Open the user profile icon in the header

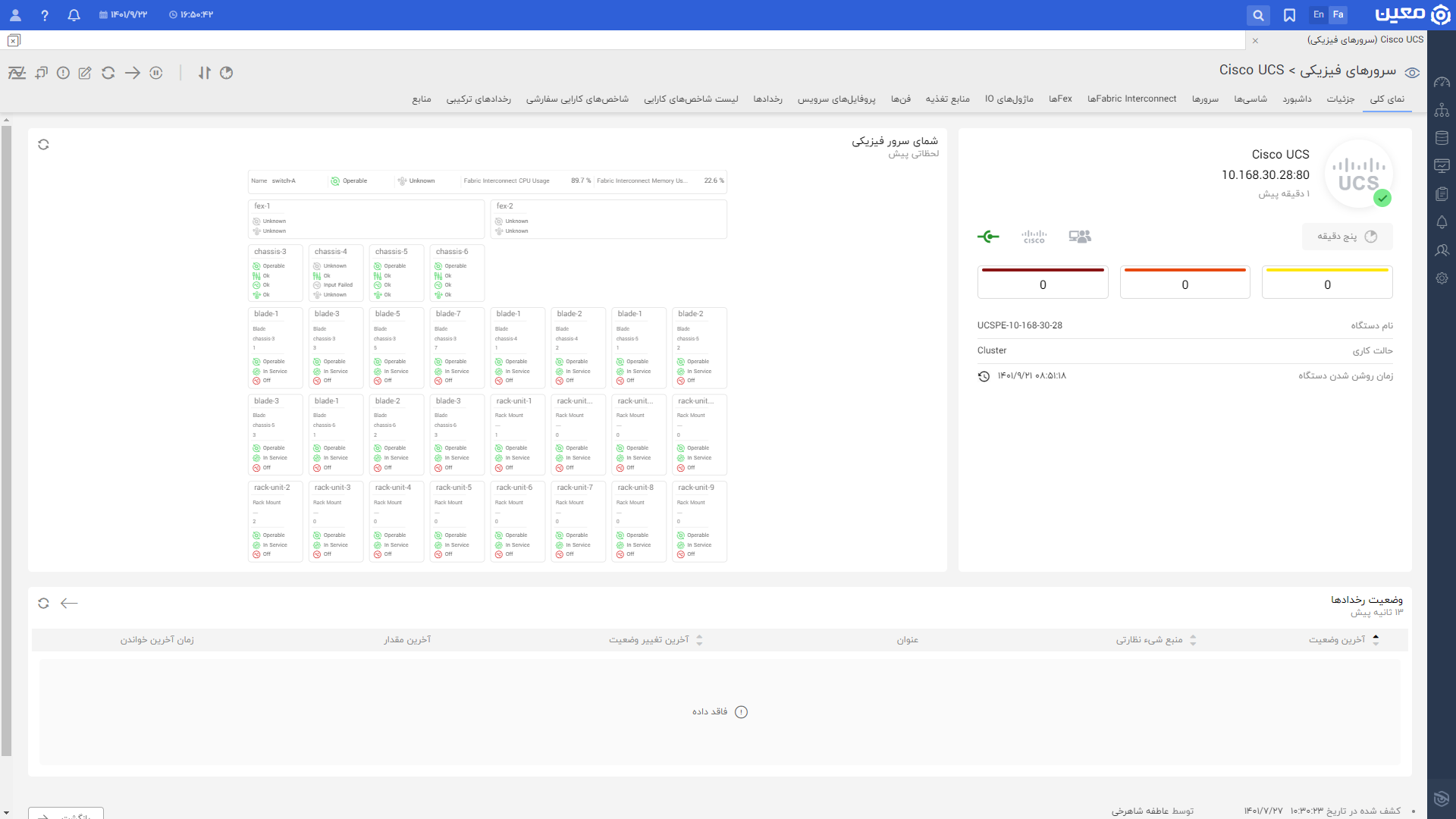coord(15,15)
